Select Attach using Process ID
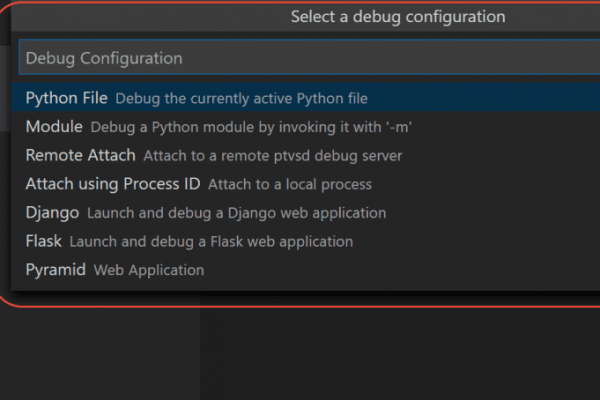 305,184
